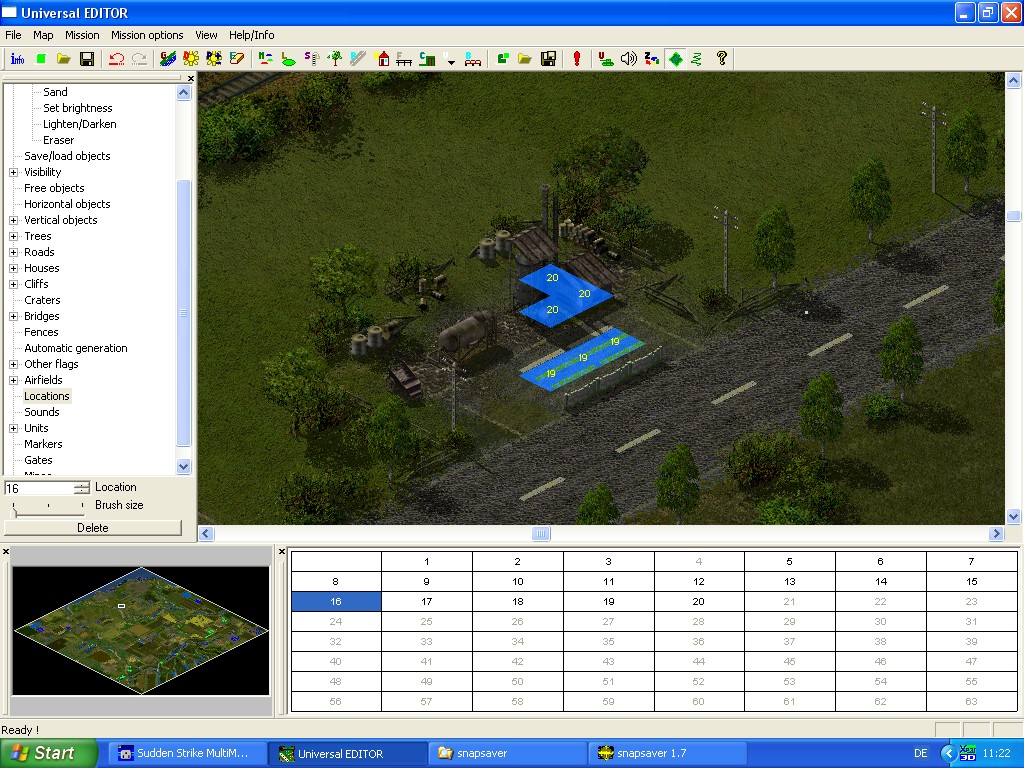This screenshot has height=768, width=1024.
Task: Select the house placement tool icon
Action: point(382,59)
